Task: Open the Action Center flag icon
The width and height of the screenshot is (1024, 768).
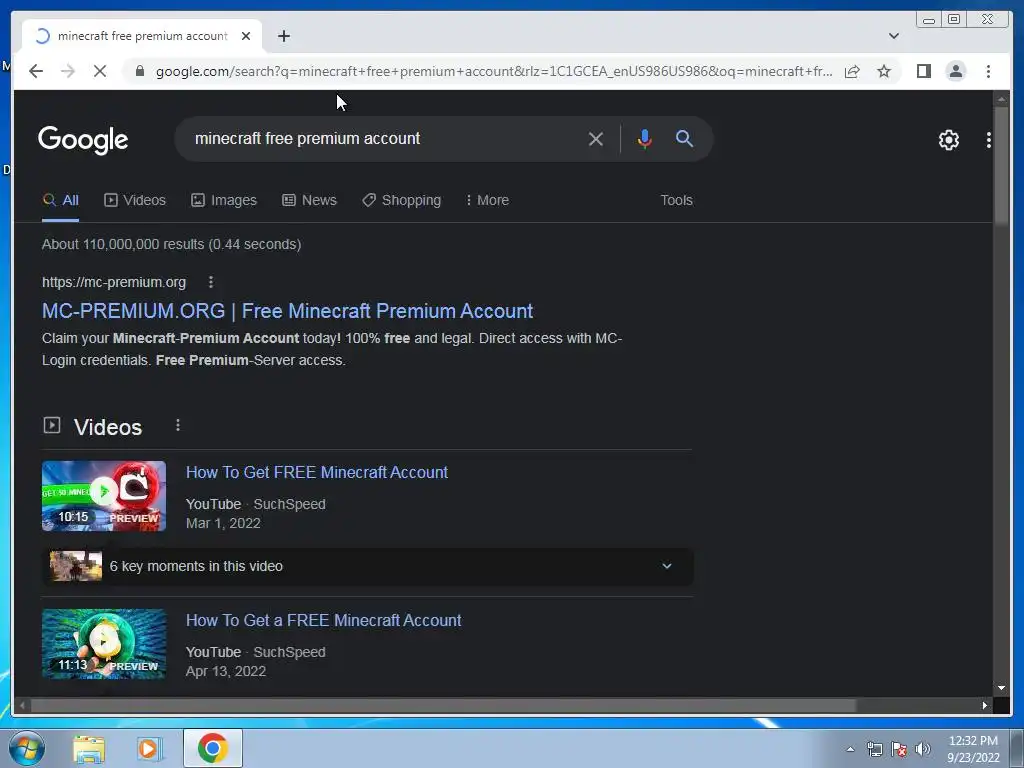Action: [899, 749]
